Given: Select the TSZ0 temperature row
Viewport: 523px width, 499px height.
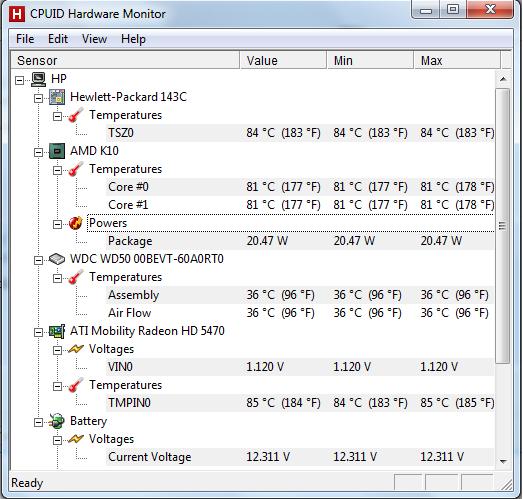Looking at the screenshot, I should point(300,133).
